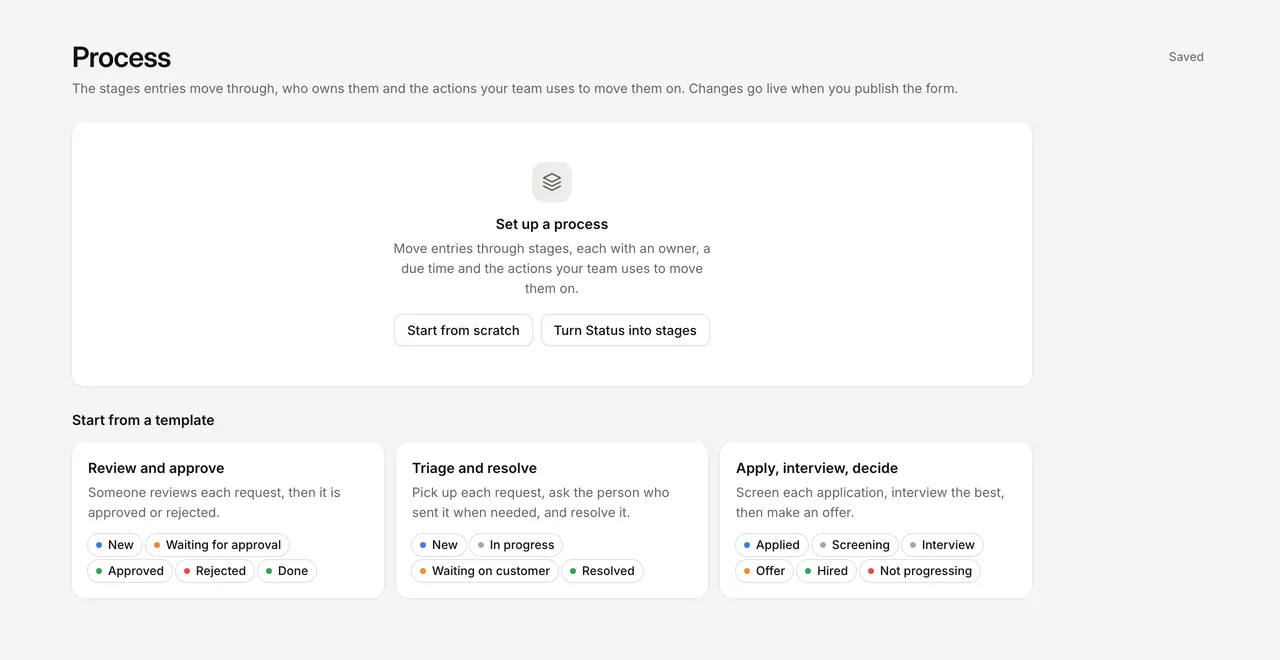
Task: Click the Rejected stage chip
Action: click(x=215, y=571)
